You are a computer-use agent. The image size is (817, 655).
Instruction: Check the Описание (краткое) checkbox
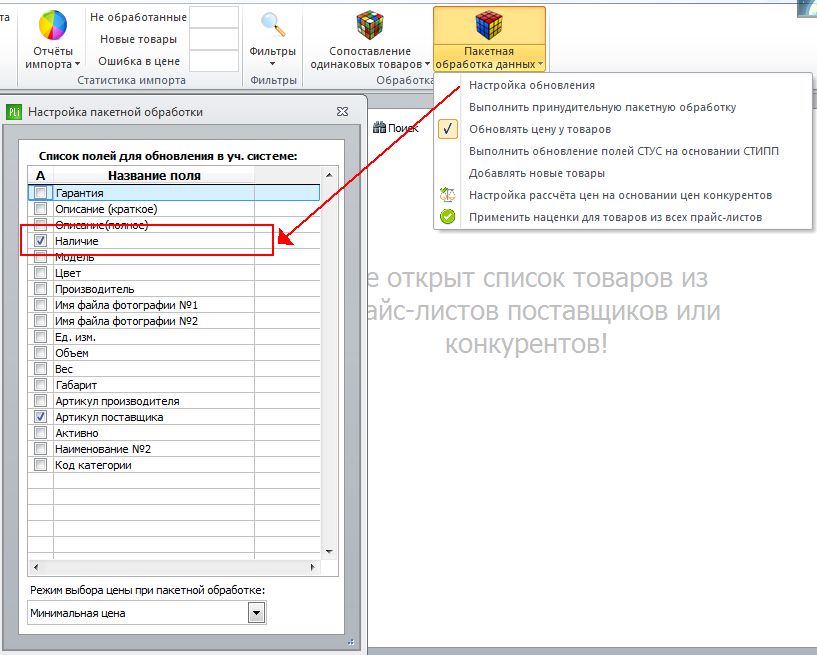click(x=40, y=208)
